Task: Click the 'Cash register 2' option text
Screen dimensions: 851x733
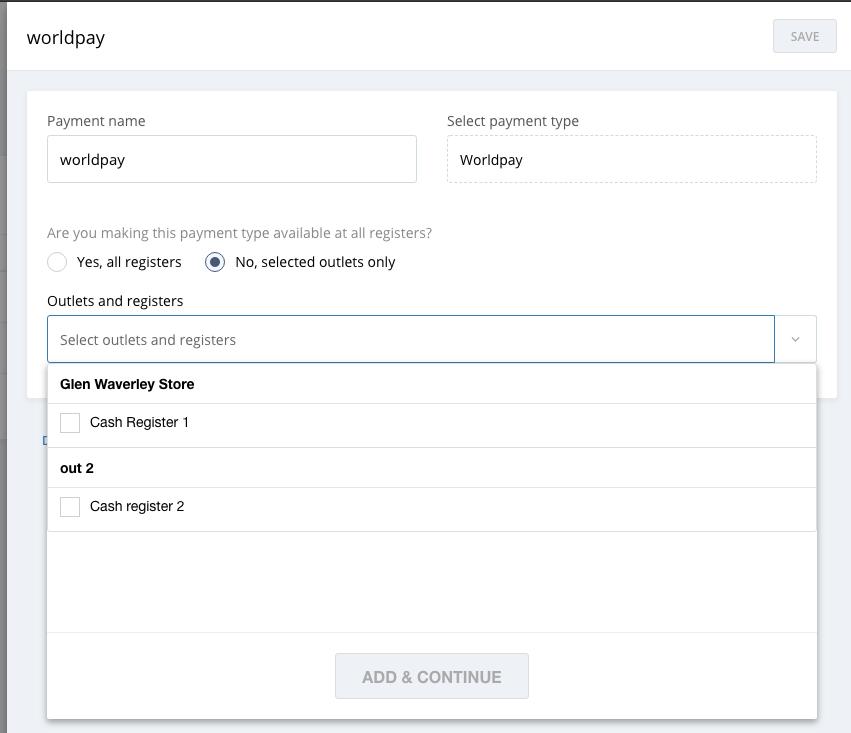Action: [137, 507]
